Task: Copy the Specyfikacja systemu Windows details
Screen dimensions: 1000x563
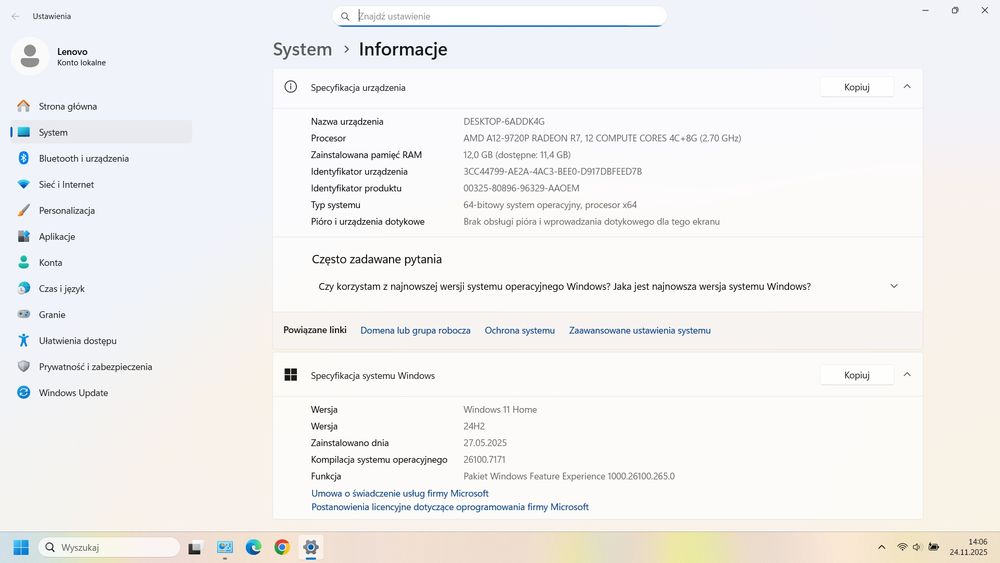Action: point(857,376)
